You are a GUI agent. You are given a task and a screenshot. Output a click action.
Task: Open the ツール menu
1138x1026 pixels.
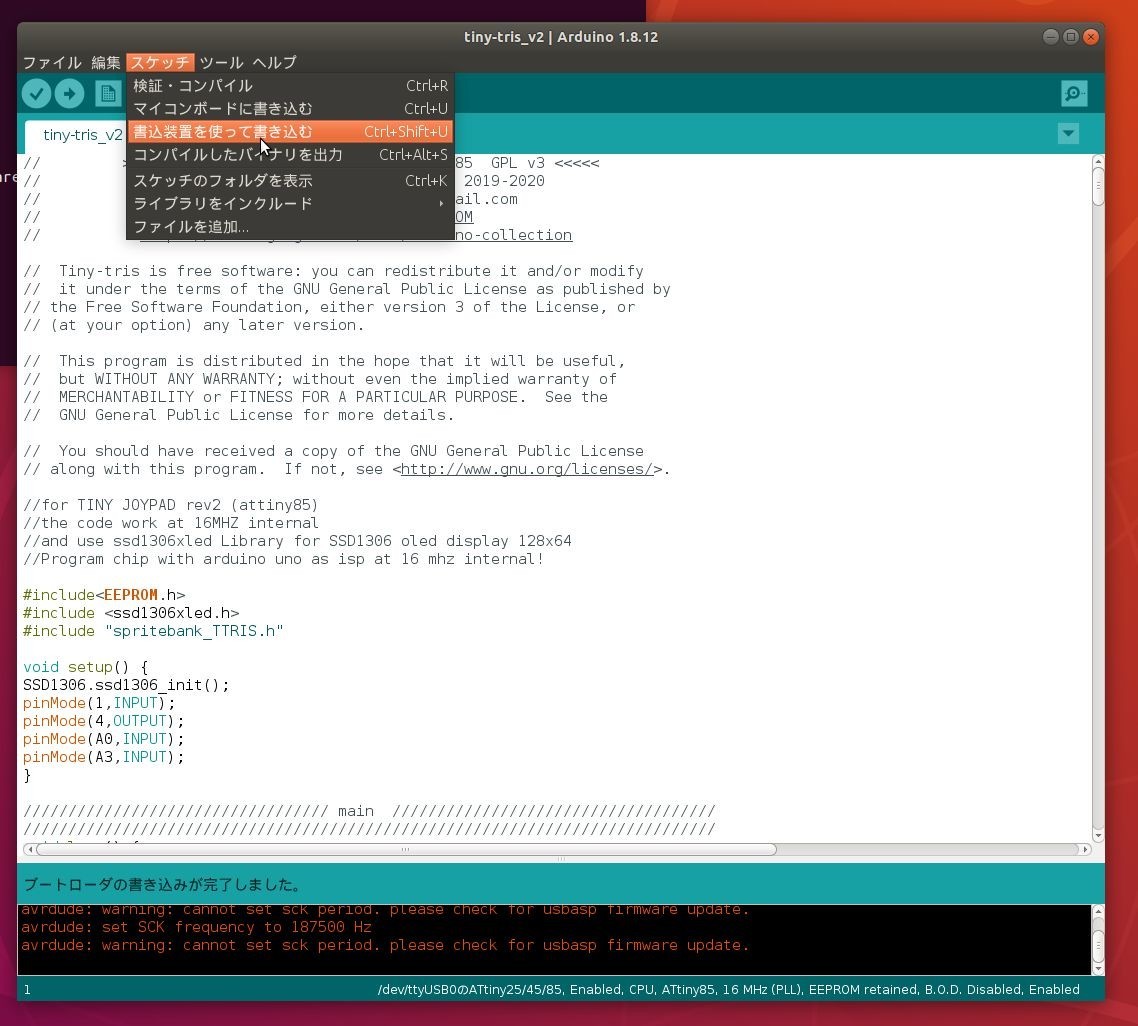click(x=221, y=62)
